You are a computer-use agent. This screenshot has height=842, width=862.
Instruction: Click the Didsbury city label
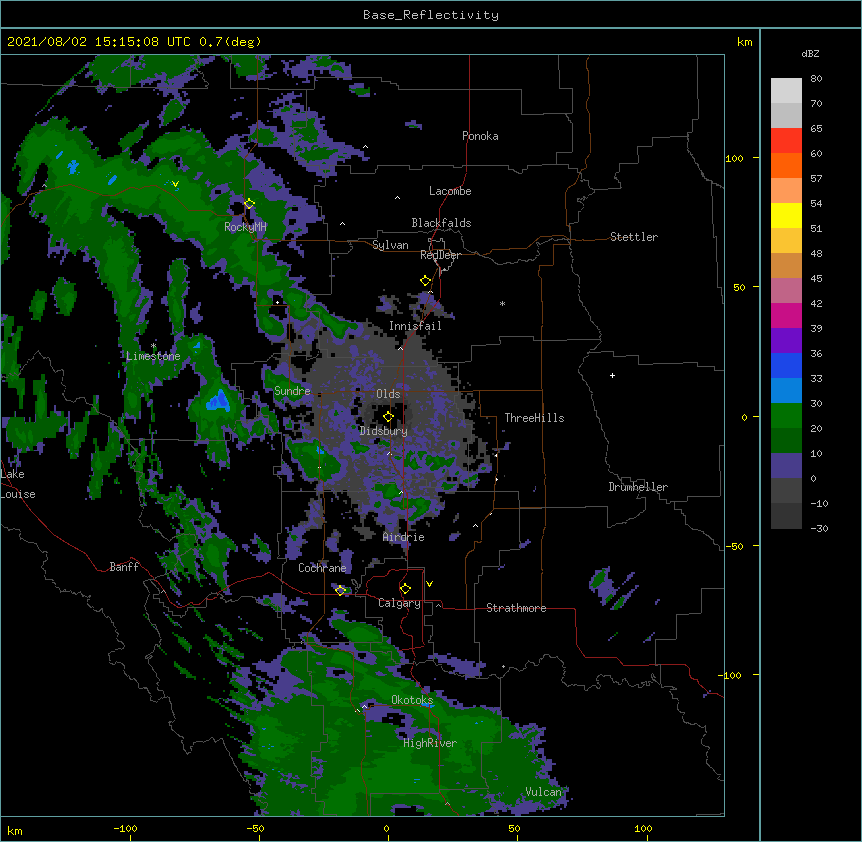[x=384, y=431]
